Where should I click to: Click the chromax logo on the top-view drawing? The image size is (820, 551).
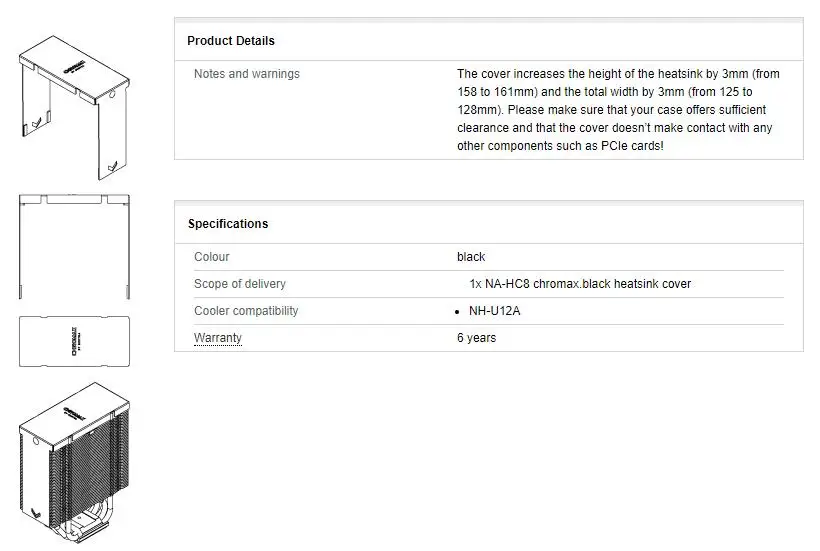[76, 336]
